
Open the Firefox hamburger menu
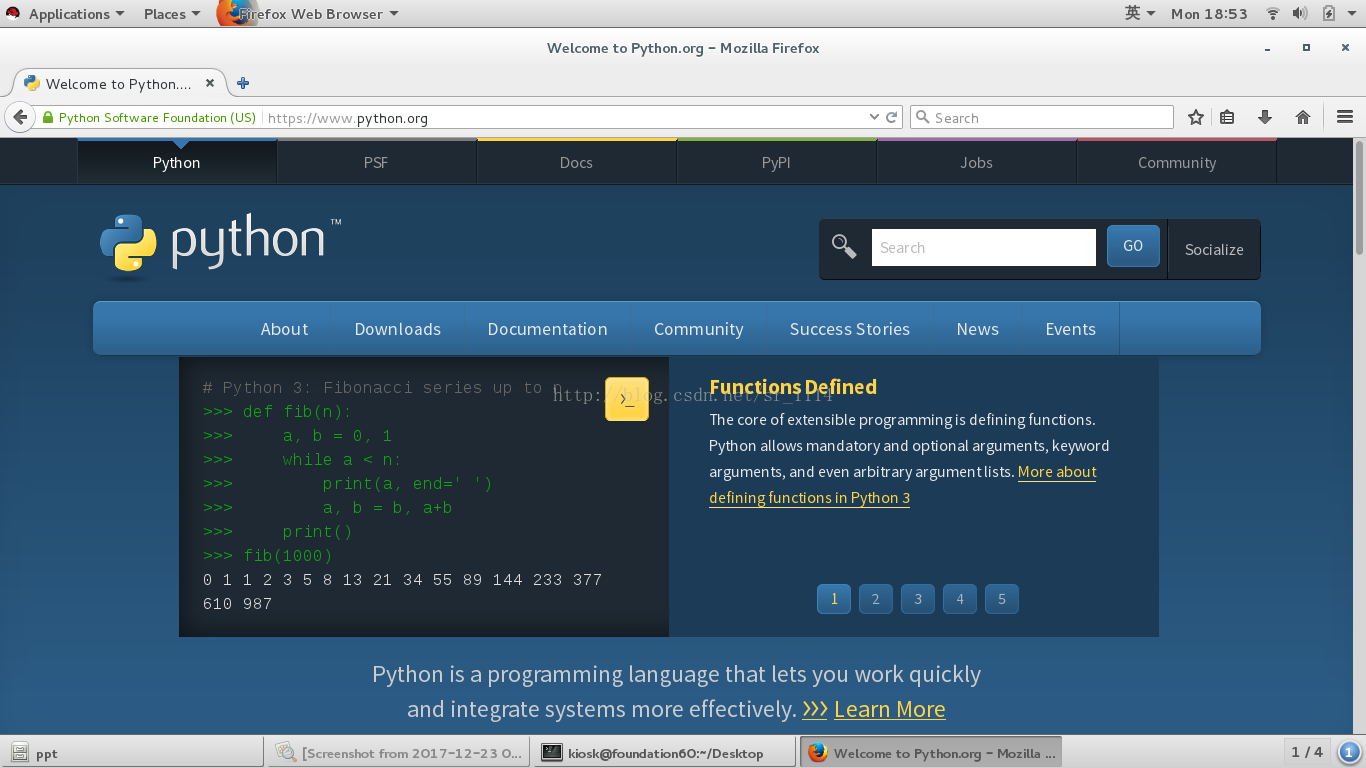pos(1345,117)
